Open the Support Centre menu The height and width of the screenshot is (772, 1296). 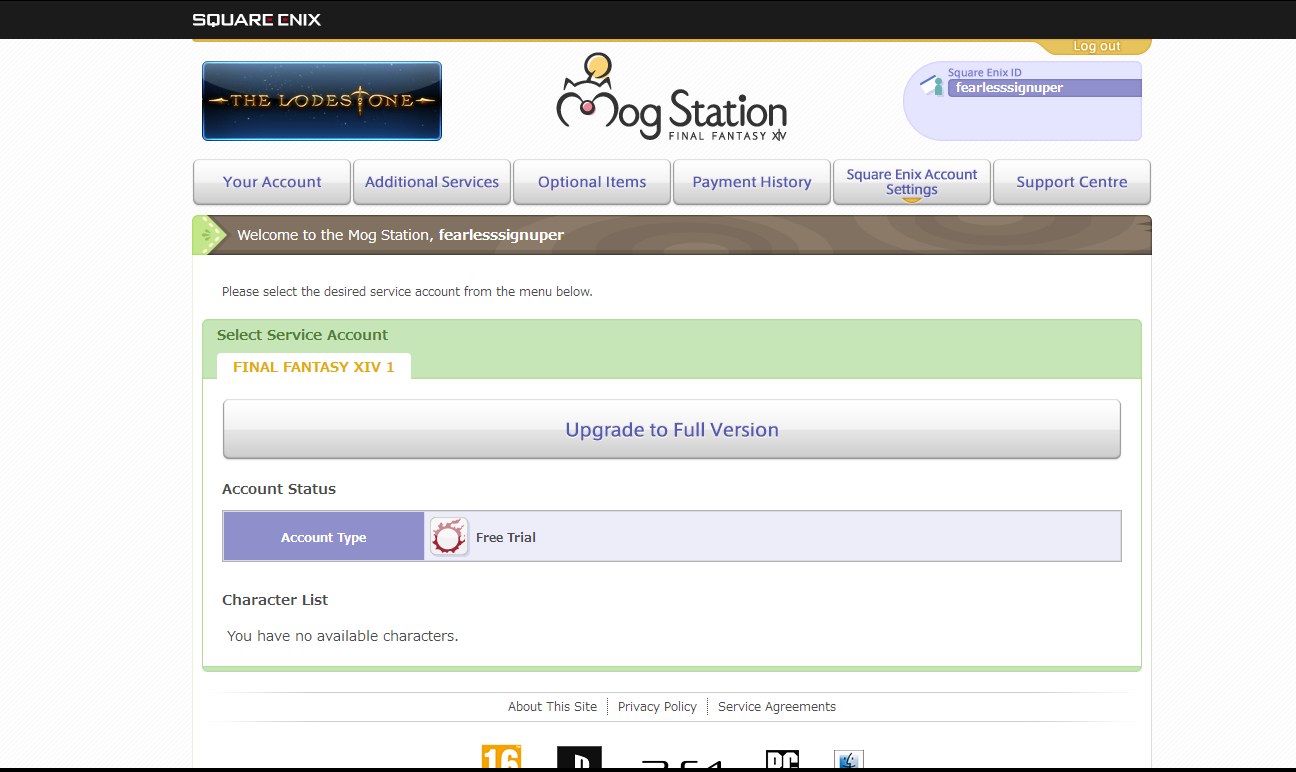[x=1072, y=182]
